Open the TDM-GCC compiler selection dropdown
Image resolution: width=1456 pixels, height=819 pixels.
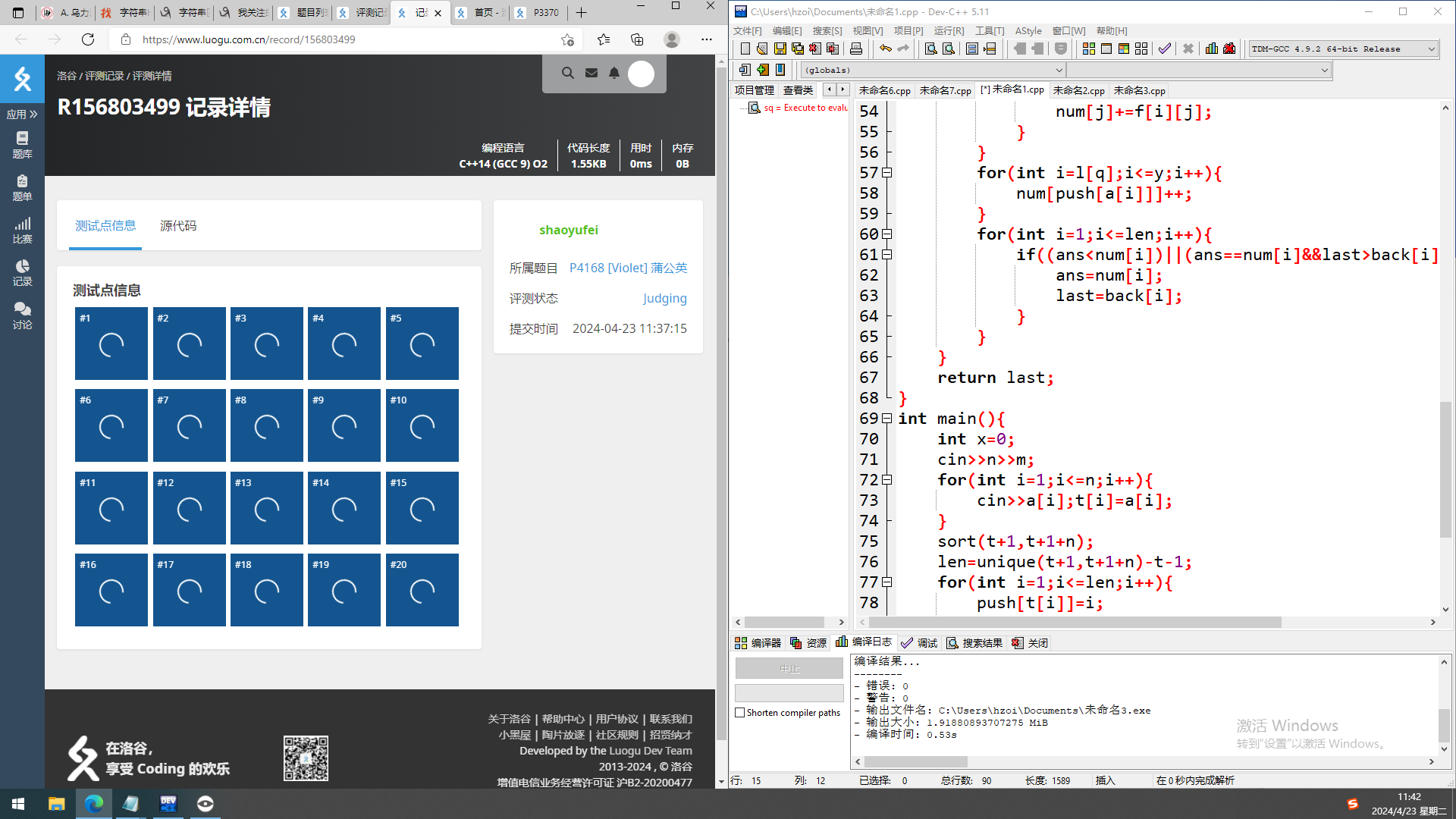1343,49
